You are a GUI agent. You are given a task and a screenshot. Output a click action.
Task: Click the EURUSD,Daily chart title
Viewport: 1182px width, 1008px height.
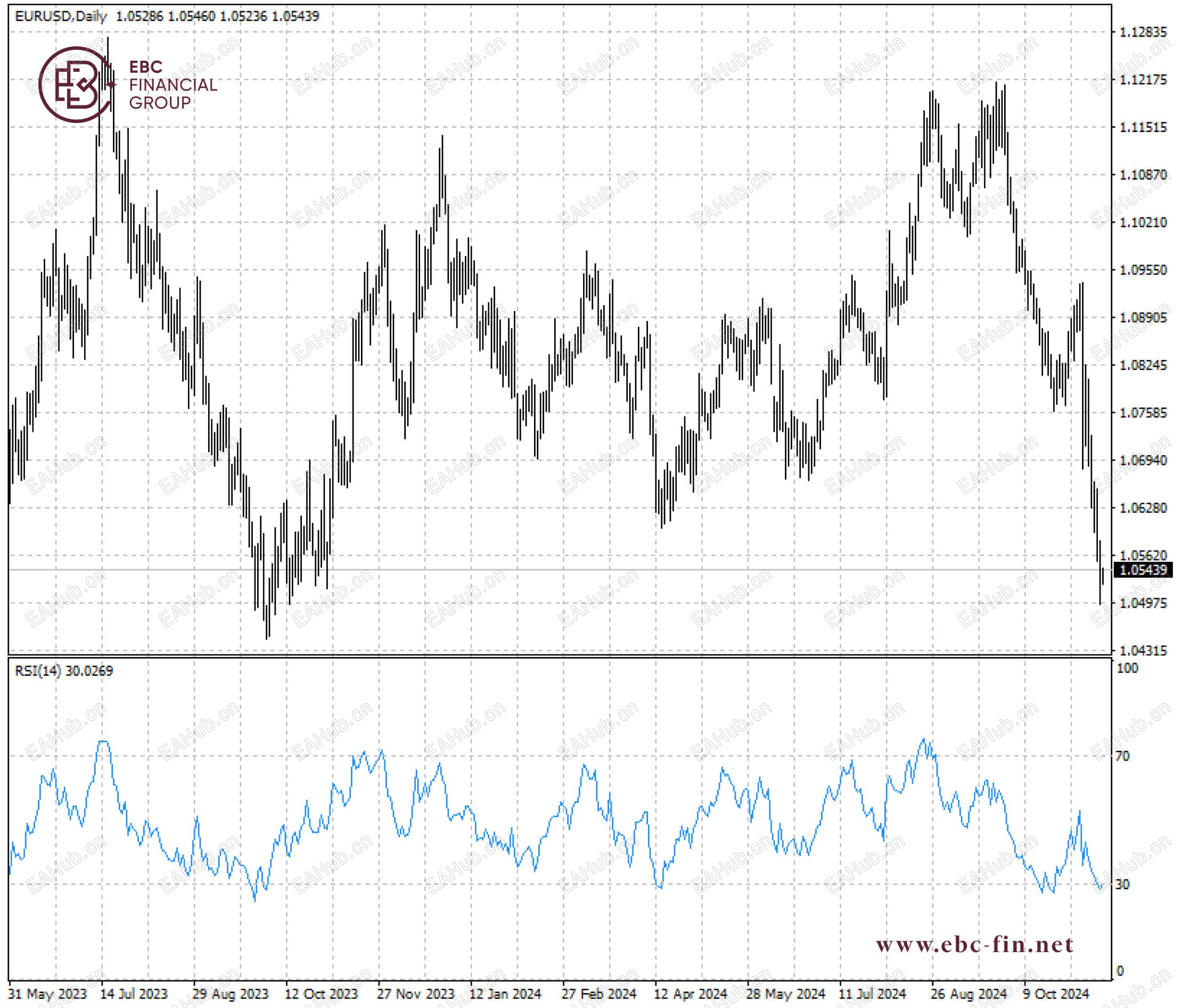coord(61,16)
